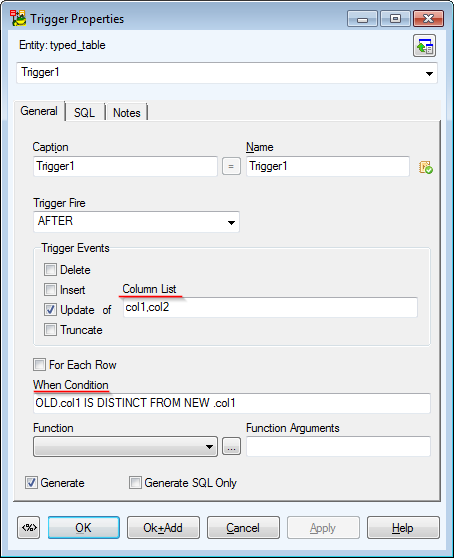This screenshot has height=558, width=454.
Task: Uncheck the Update trigger event
Action: [50, 310]
